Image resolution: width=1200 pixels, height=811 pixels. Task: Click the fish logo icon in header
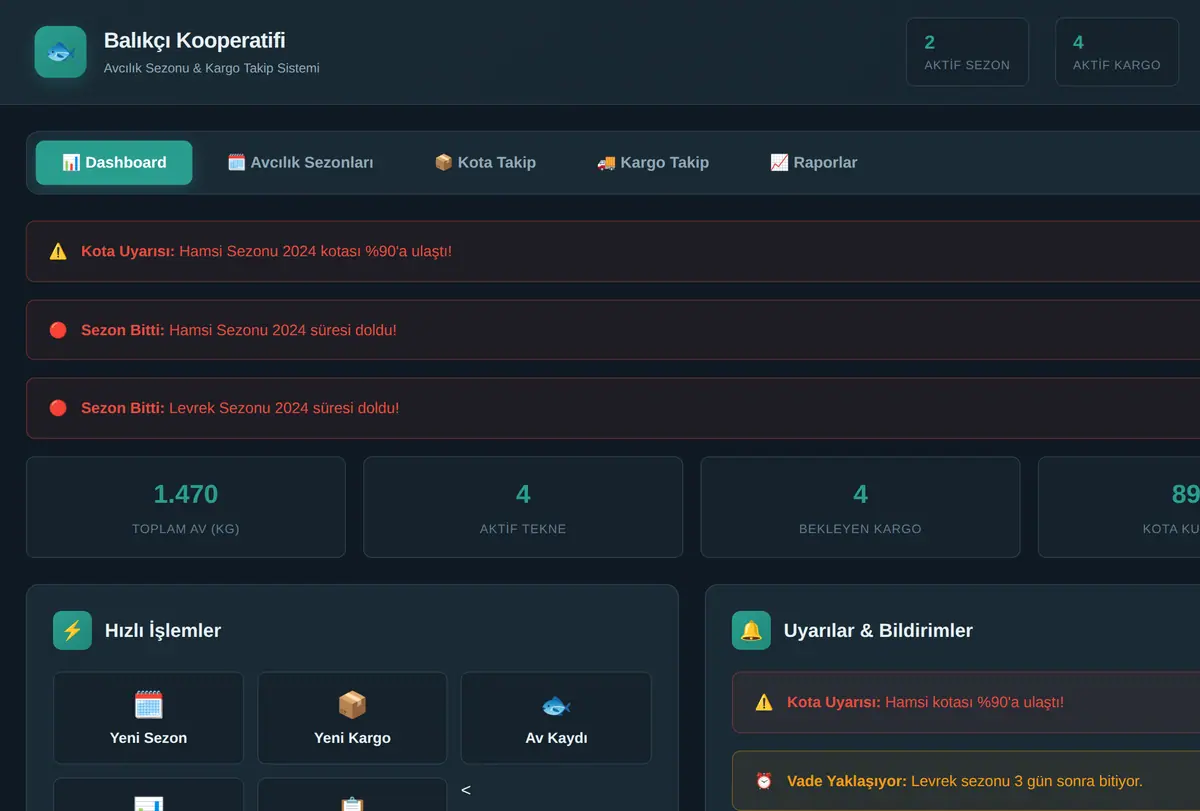(x=60, y=52)
